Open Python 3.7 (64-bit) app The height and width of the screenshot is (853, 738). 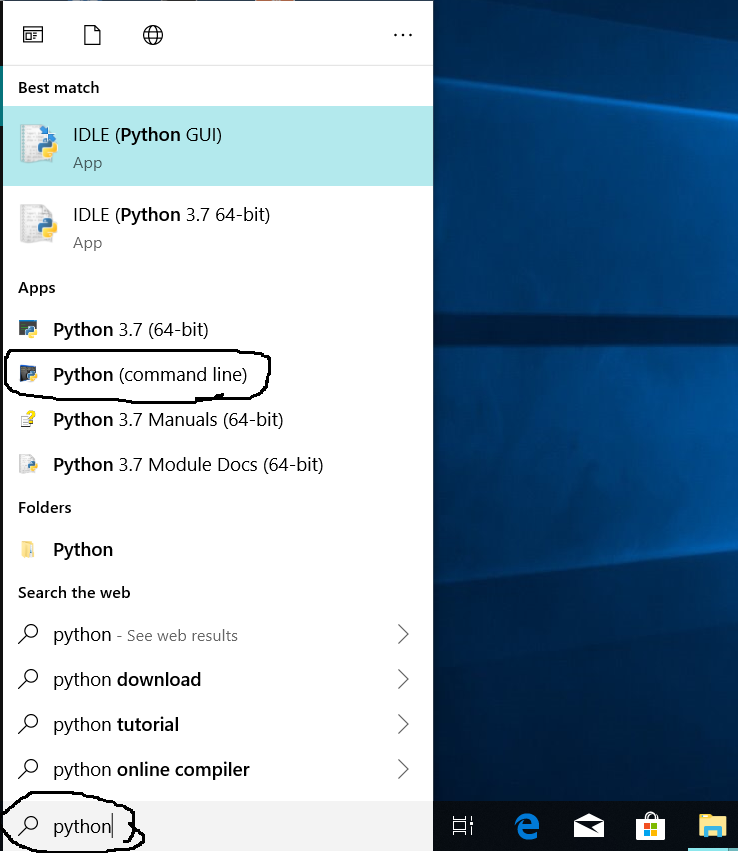coord(218,329)
